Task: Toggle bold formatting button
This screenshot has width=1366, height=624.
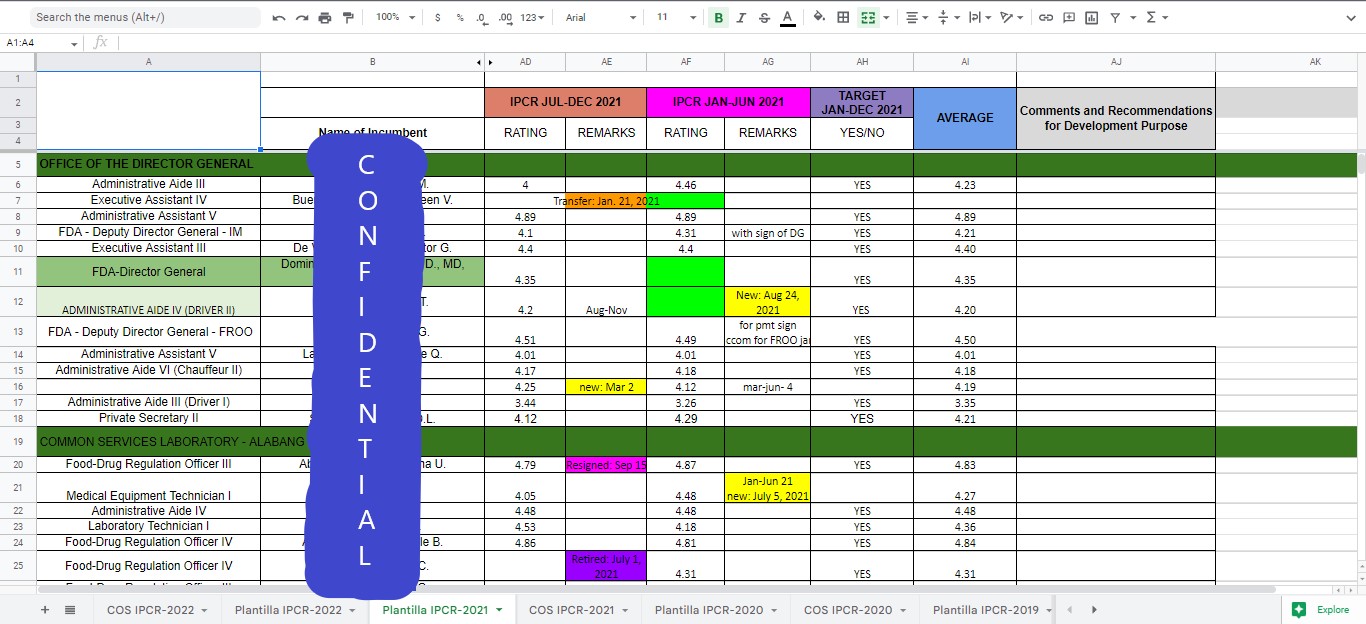Action: point(718,17)
